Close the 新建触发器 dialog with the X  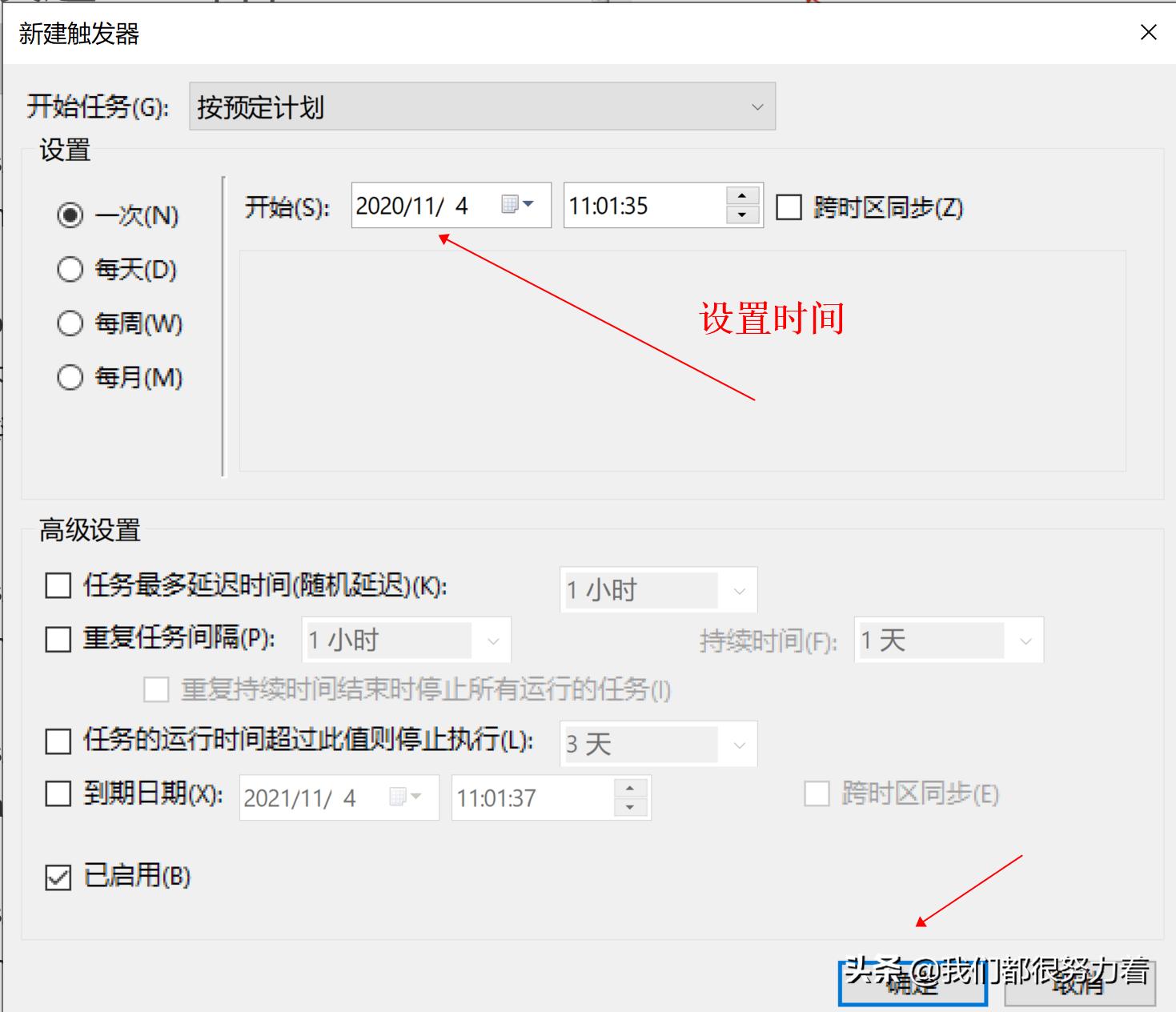coord(1149,32)
